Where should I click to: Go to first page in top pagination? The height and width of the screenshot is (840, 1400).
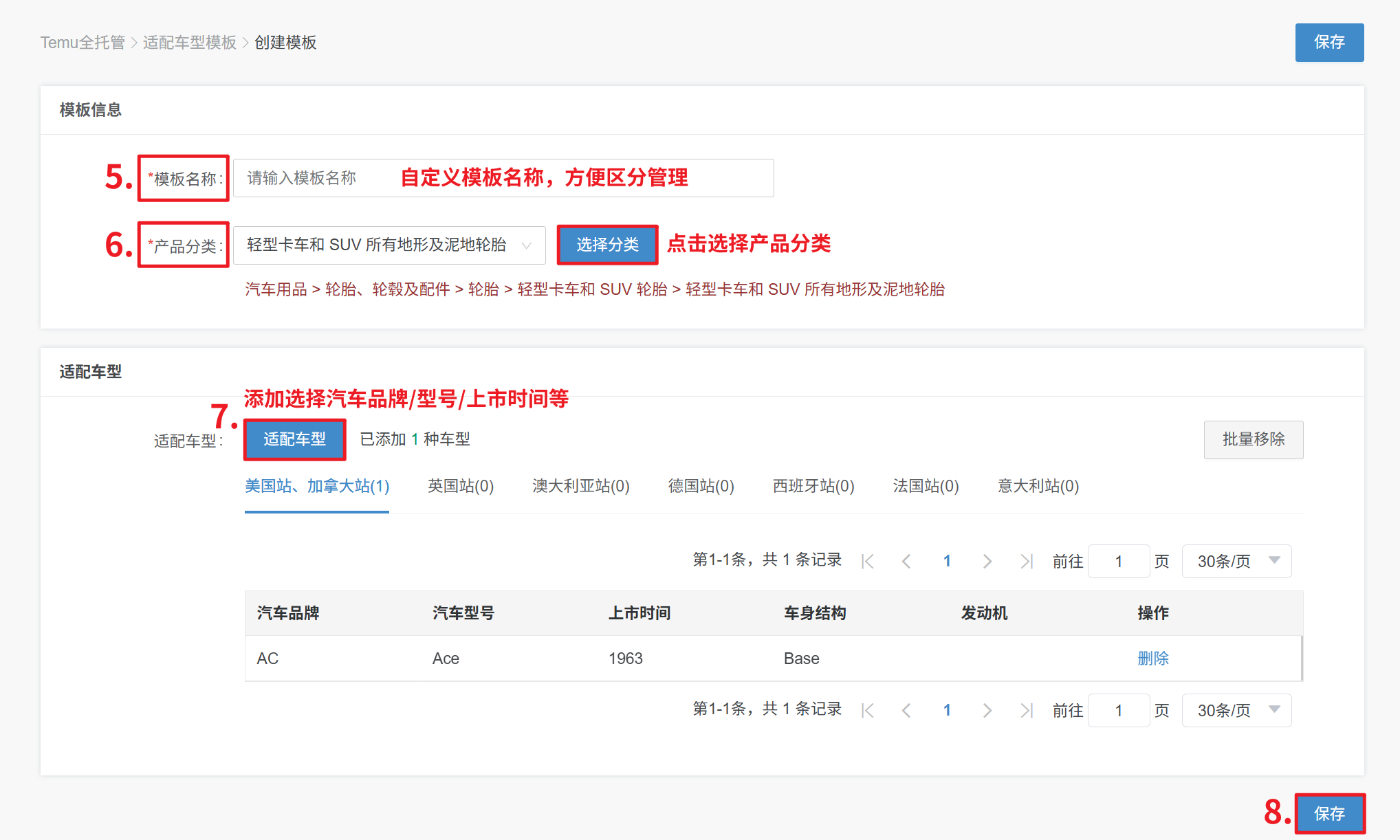point(868,562)
